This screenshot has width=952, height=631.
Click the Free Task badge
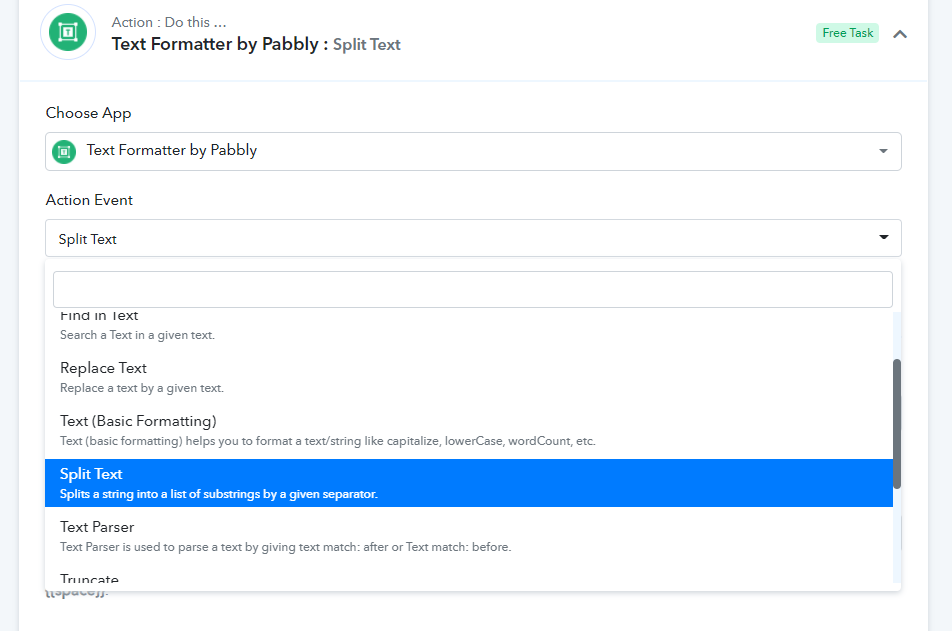(x=848, y=33)
